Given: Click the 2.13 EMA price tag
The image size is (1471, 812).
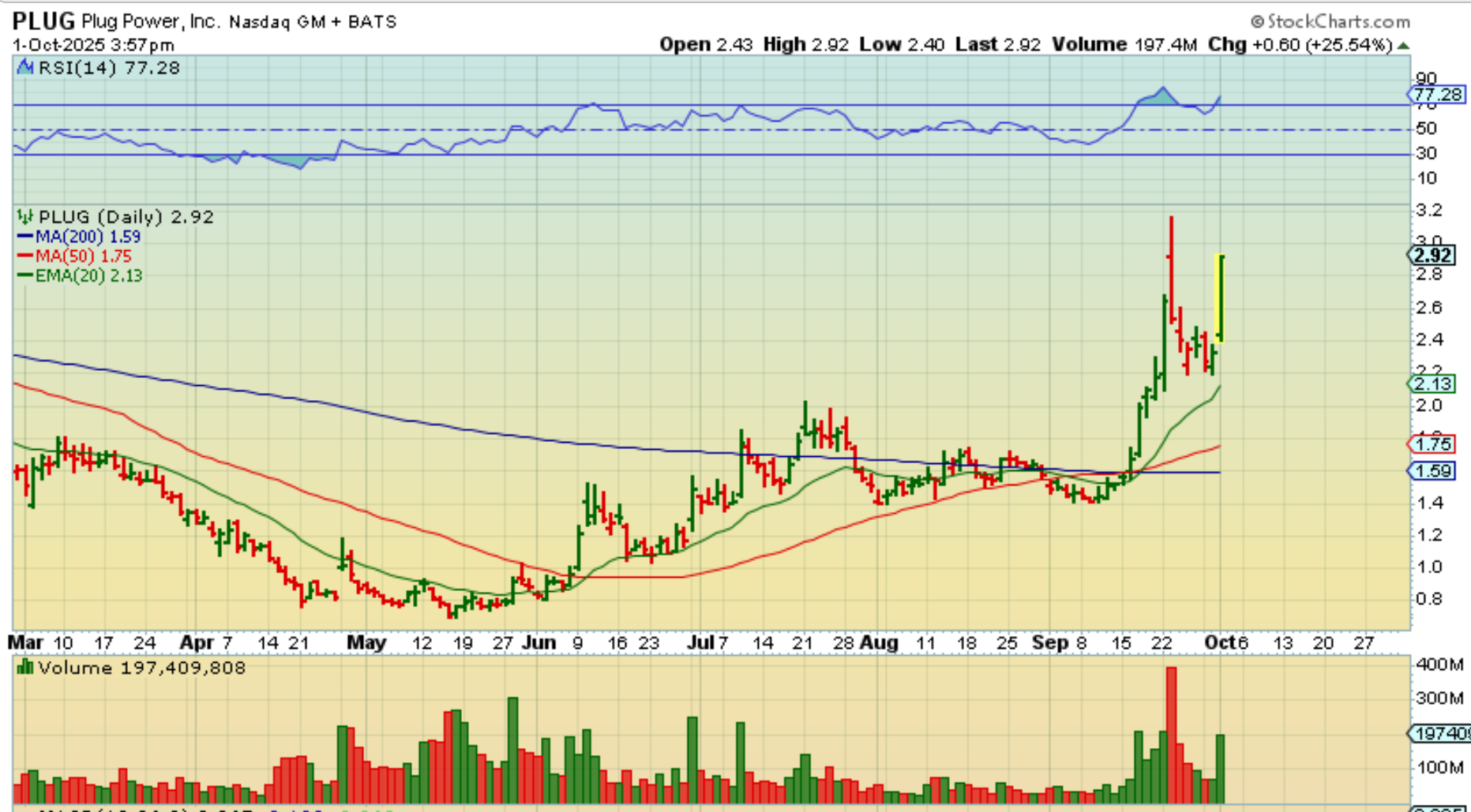Looking at the screenshot, I should 1431,384.
